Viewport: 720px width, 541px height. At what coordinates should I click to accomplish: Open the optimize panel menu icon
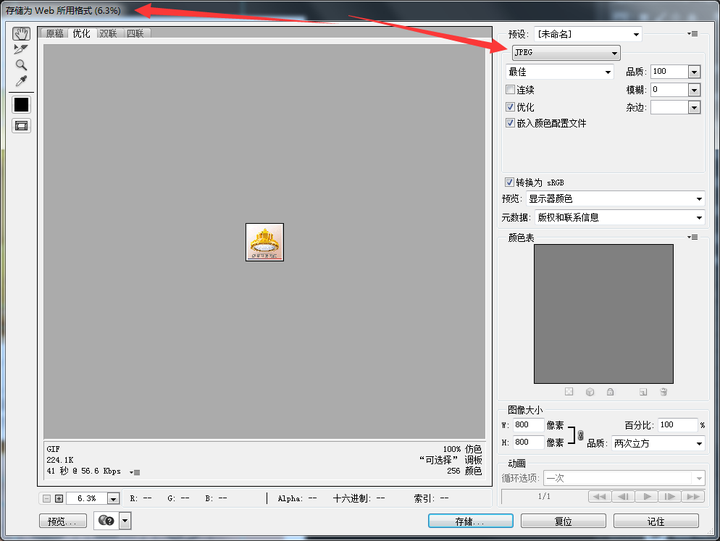click(x=693, y=34)
